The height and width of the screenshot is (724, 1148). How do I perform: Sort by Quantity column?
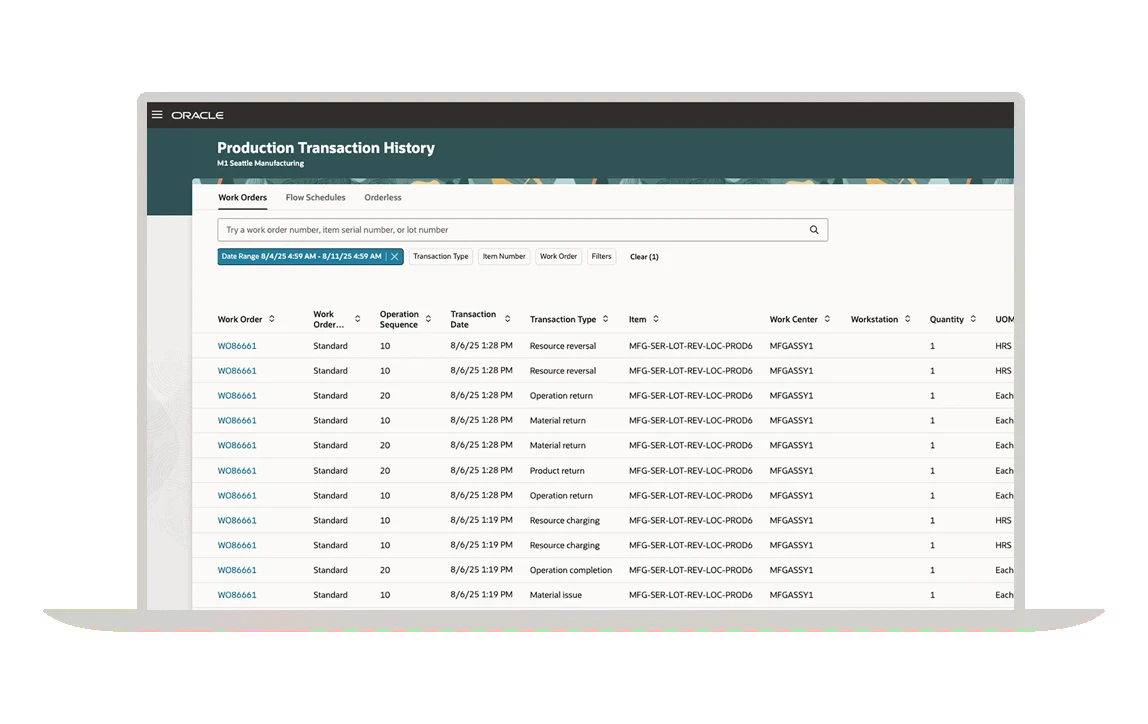(973, 320)
